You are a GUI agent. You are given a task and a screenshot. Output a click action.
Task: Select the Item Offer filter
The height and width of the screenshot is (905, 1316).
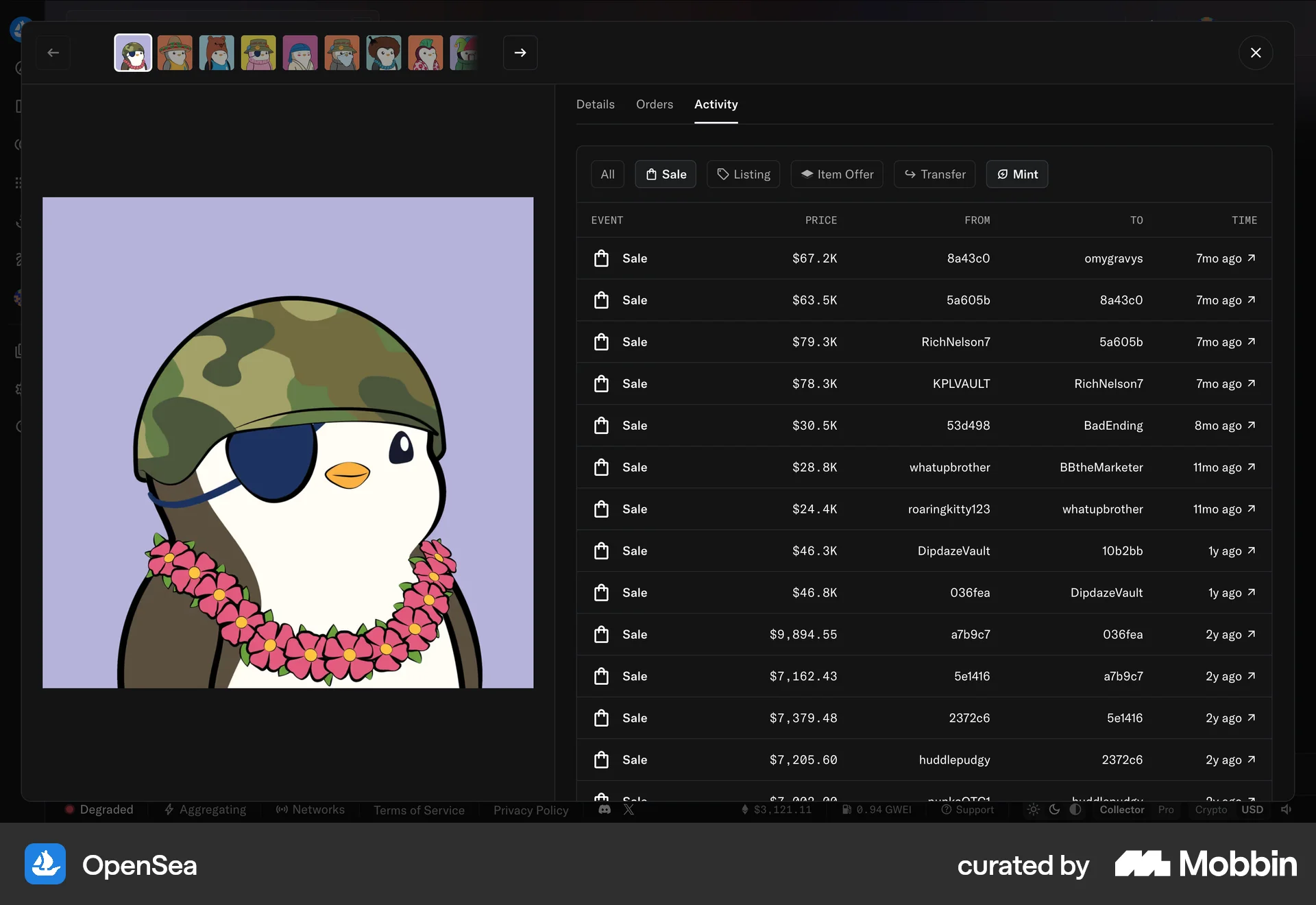[x=836, y=174]
